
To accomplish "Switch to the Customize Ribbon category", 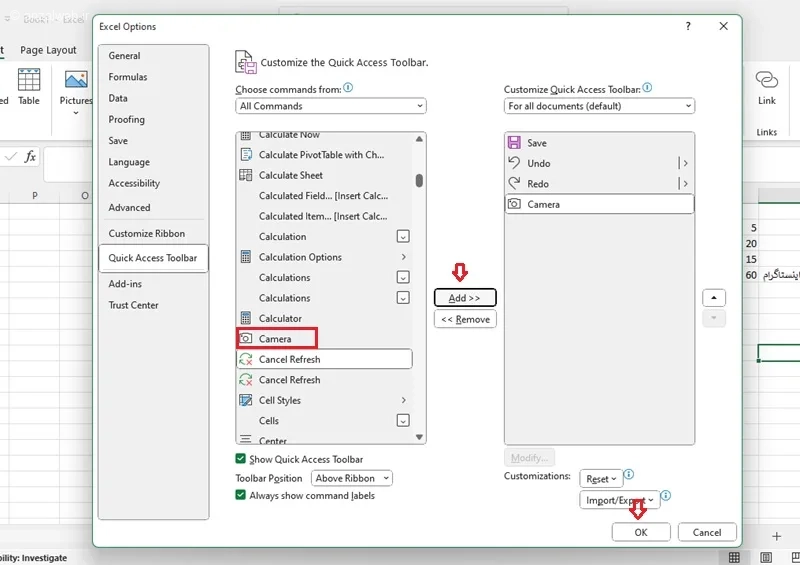I will tap(147, 233).
